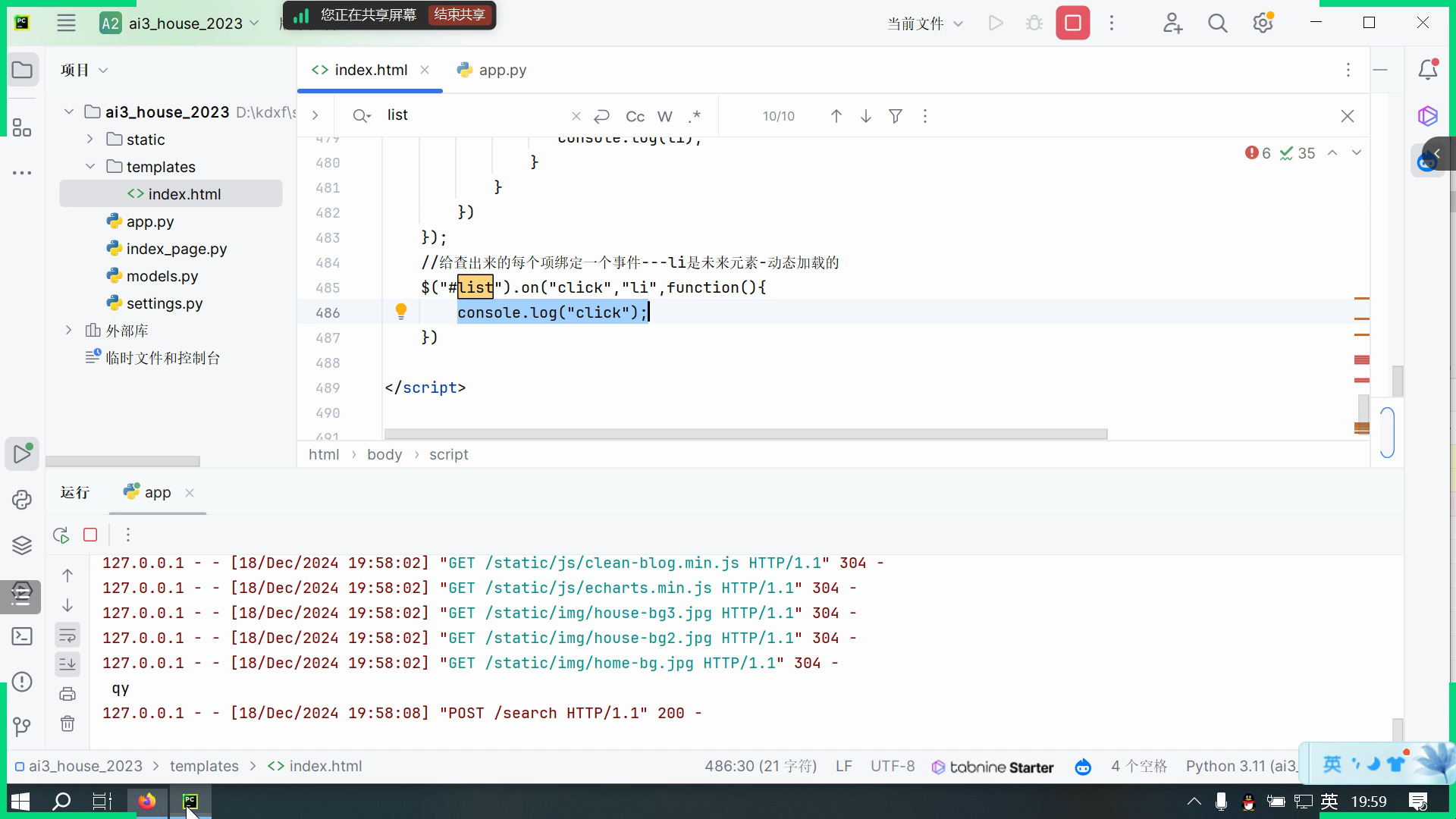Open the Git version control tool window
This screenshot has height=819, width=1456.
coord(22,726)
